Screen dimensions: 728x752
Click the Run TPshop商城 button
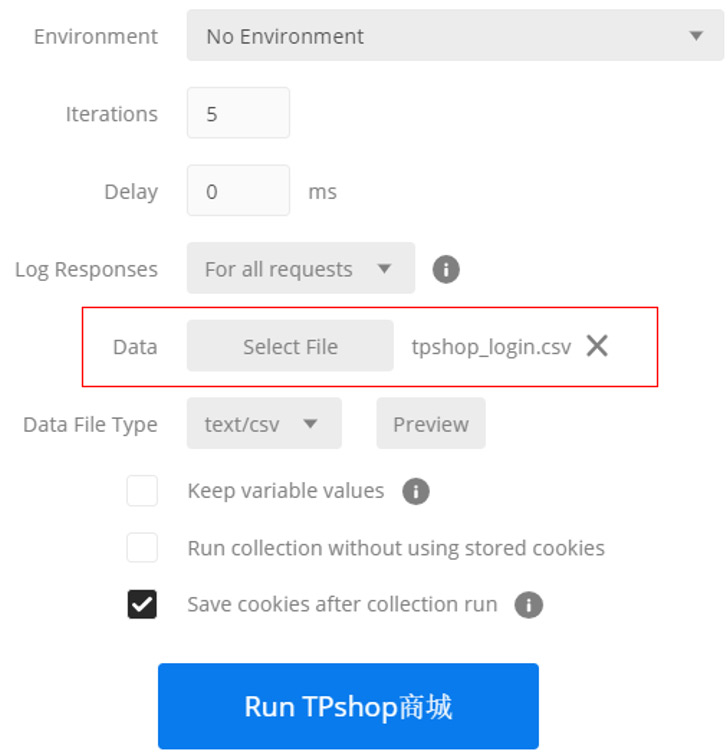(348, 706)
